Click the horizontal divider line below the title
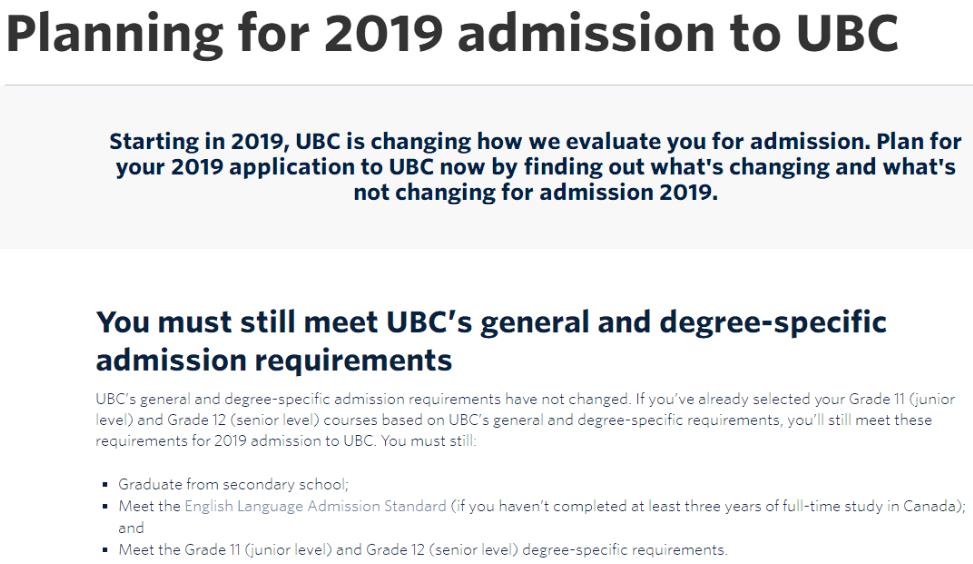Screen dimensions: 973x564 (x=486, y=85)
